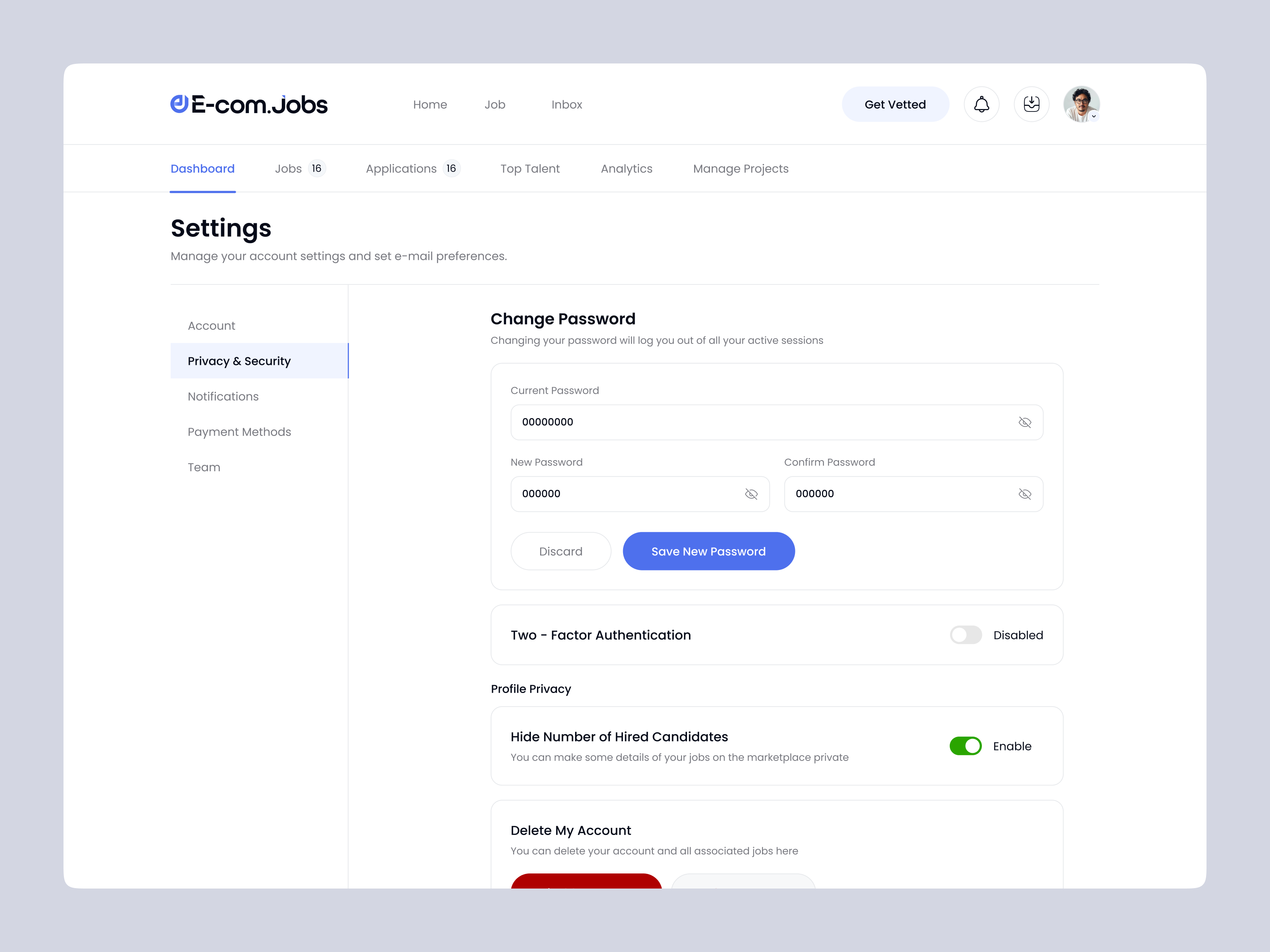Open the profile avatar dropdown menu
1270x952 pixels.
[x=1081, y=104]
